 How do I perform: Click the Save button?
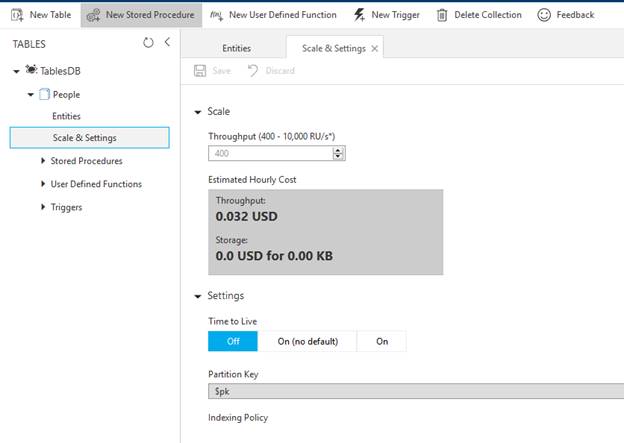212,71
